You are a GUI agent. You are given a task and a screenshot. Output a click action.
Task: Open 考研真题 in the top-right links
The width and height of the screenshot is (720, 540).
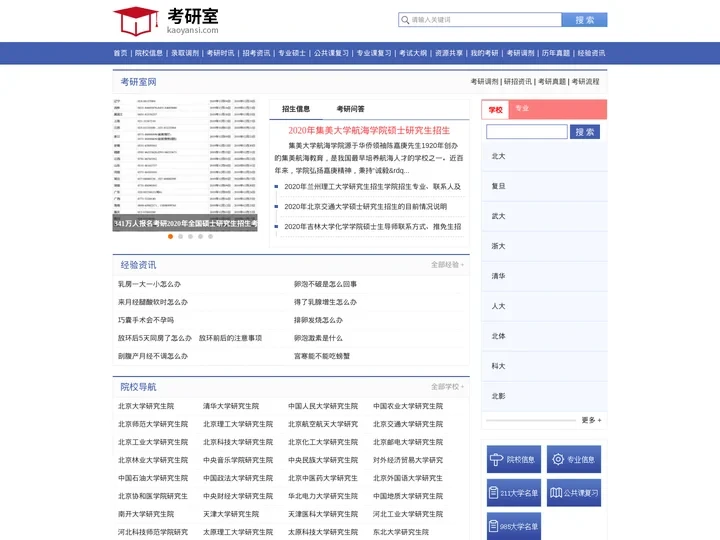[551, 82]
